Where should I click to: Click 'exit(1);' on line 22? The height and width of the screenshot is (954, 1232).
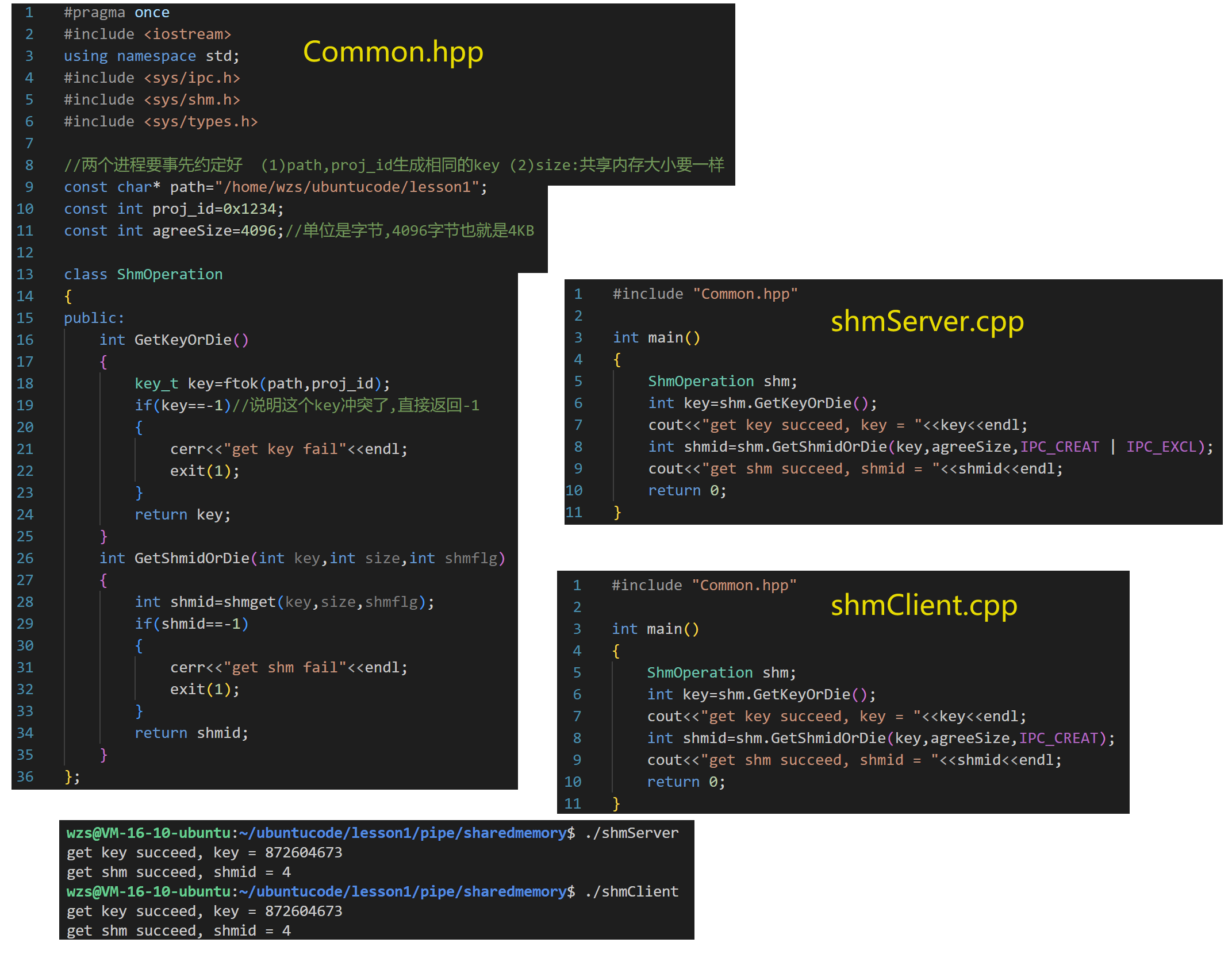click(205, 471)
